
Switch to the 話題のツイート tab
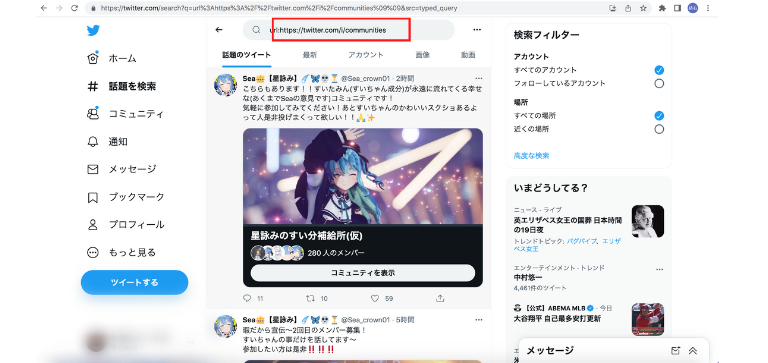(x=246, y=55)
